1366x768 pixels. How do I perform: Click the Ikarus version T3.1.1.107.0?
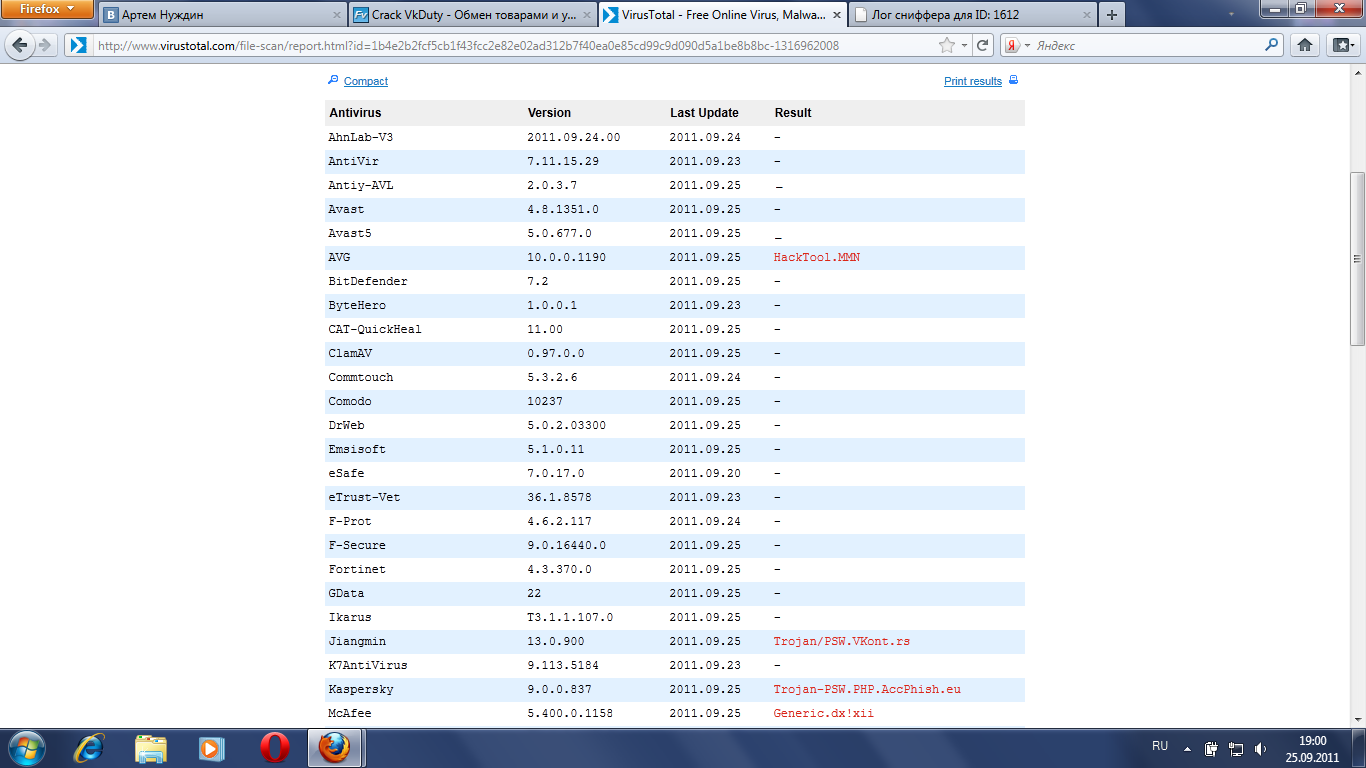point(570,617)
